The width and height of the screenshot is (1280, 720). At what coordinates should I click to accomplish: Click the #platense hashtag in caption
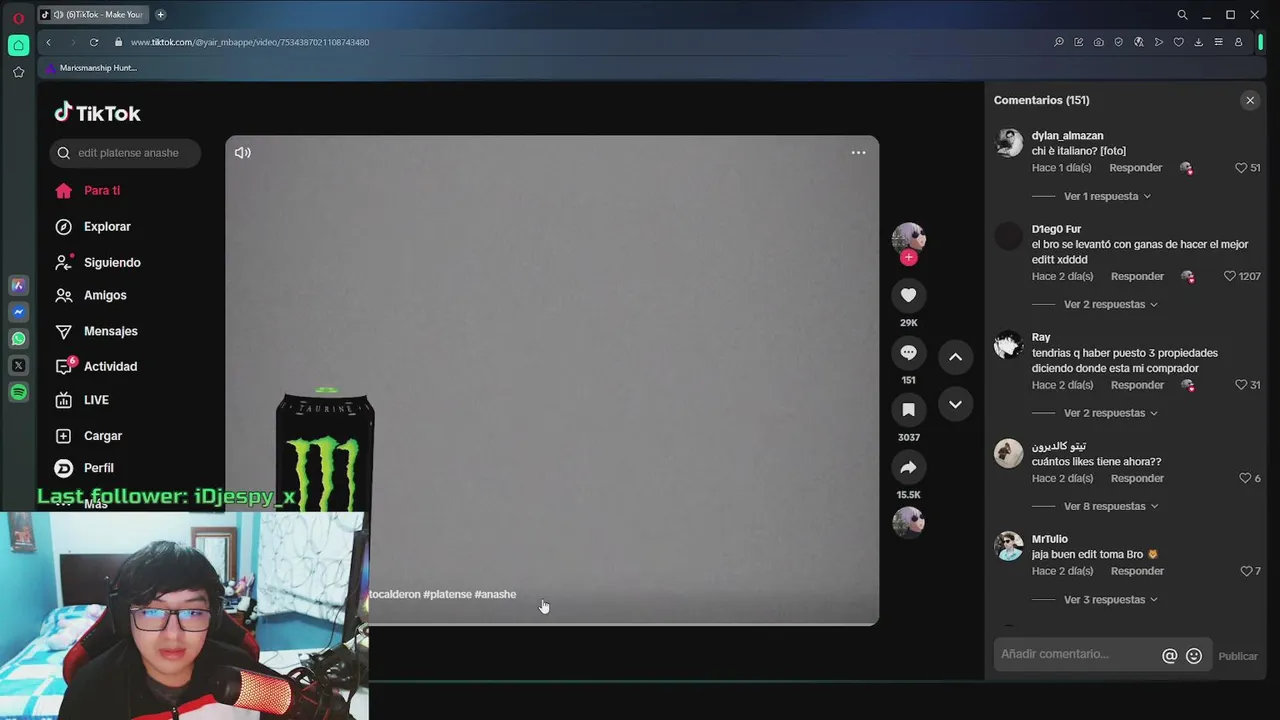(x=447, y=594)
